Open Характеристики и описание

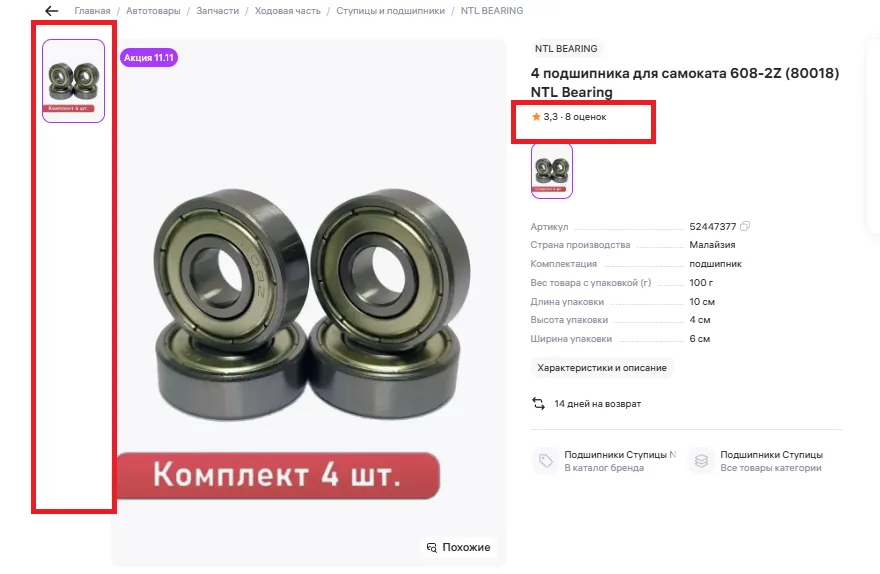click(x=602, y=368)
